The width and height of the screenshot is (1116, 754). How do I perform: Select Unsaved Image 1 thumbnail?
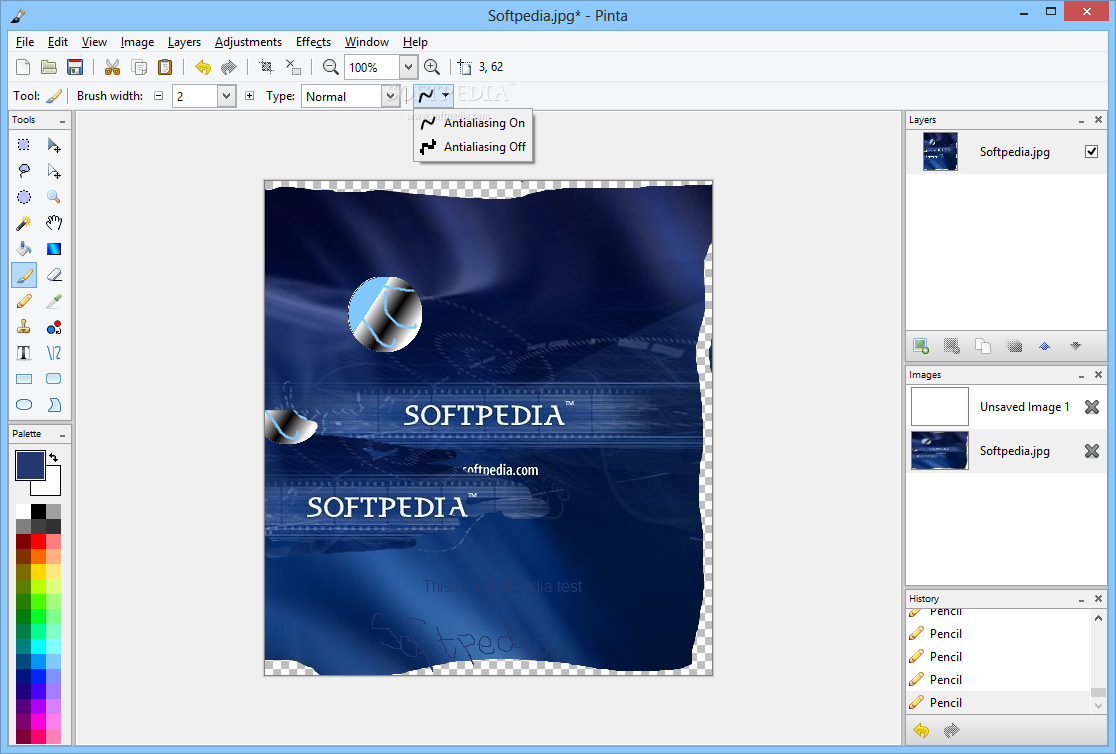[x=939, y=407]
